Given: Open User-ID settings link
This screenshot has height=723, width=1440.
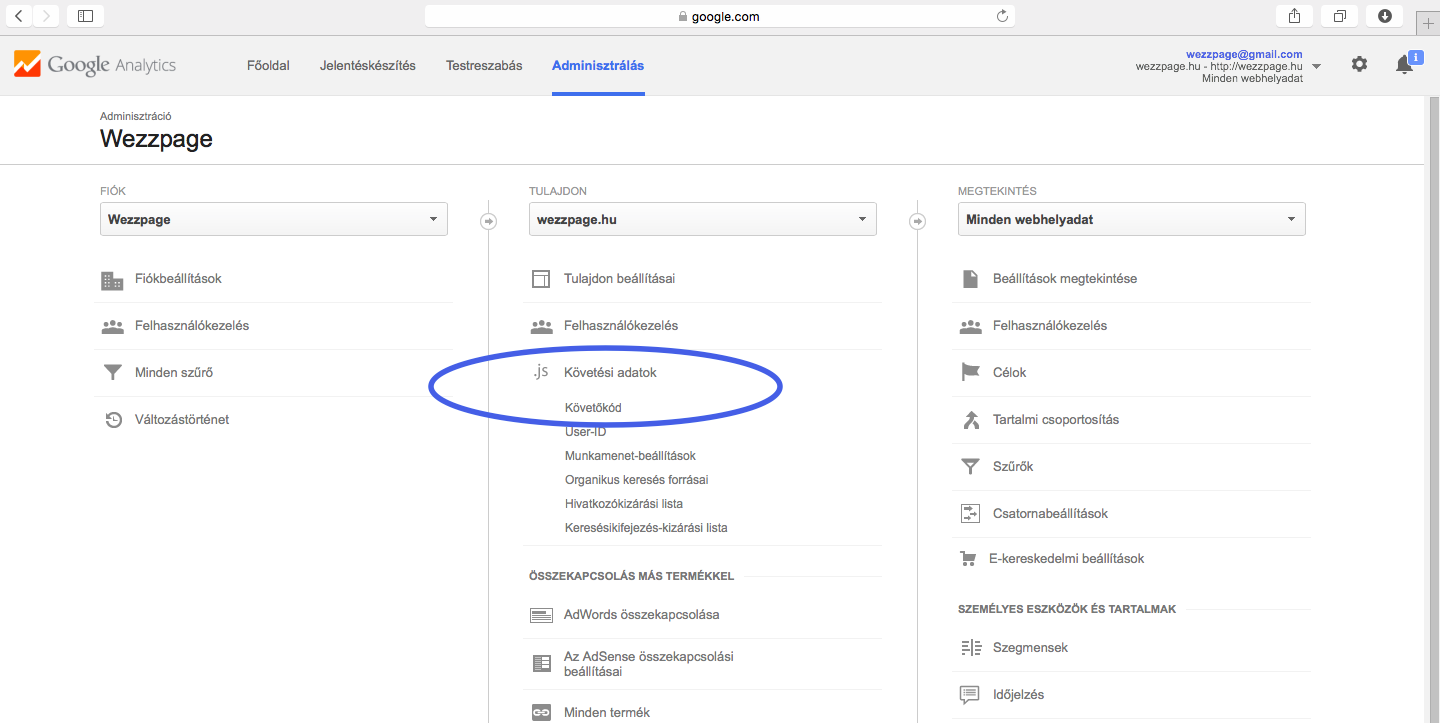Looking at the screenshot, I should [x=585, y=432].
